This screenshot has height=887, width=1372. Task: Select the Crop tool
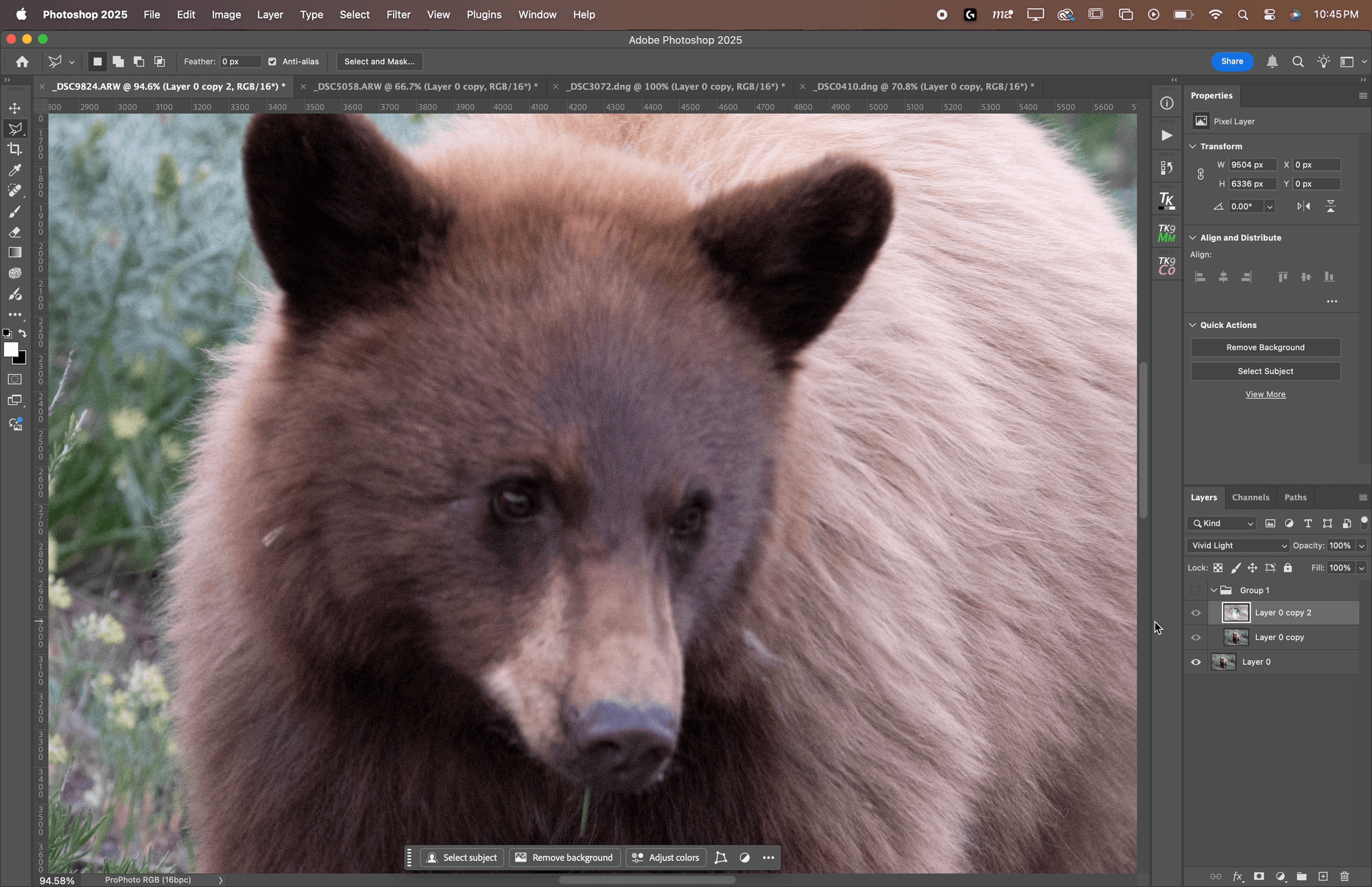[x=15, y=149]
